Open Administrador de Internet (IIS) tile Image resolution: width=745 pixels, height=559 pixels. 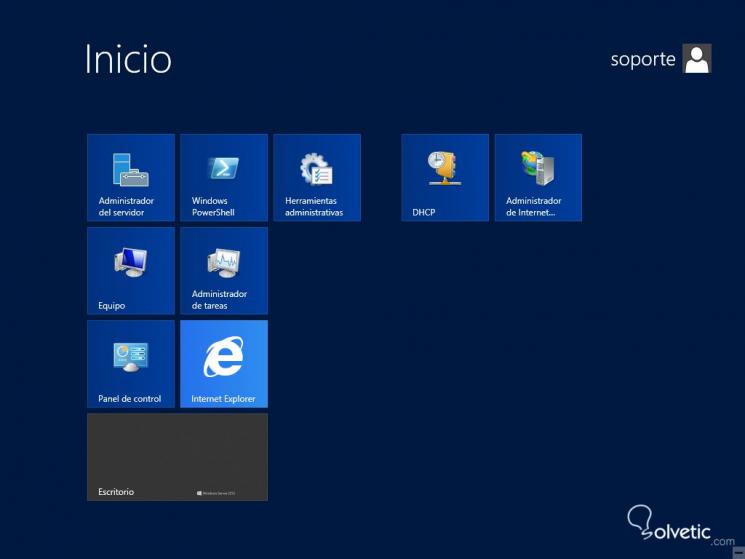[538, 177]
